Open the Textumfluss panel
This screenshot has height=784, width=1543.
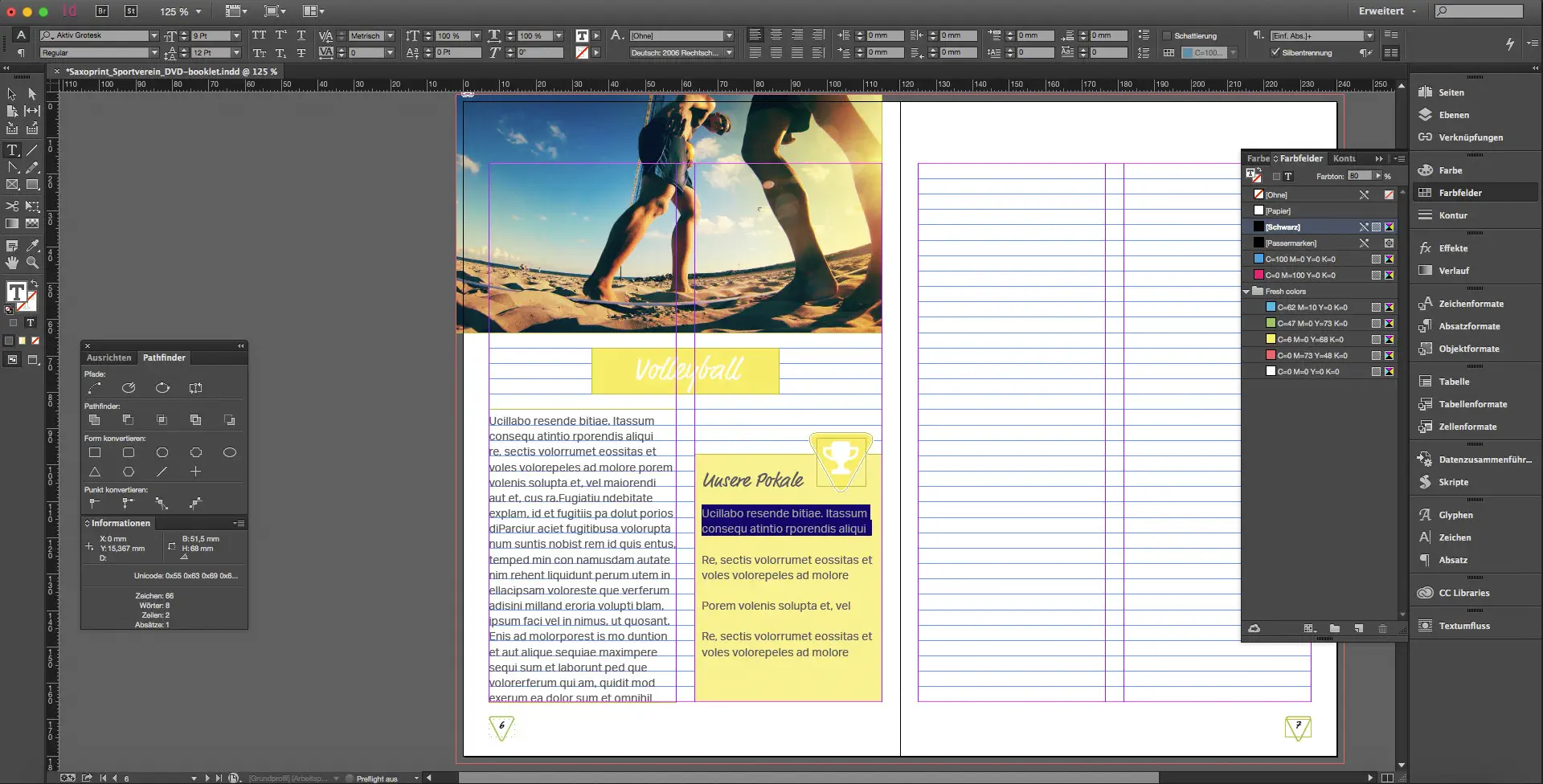point(1463,626)
